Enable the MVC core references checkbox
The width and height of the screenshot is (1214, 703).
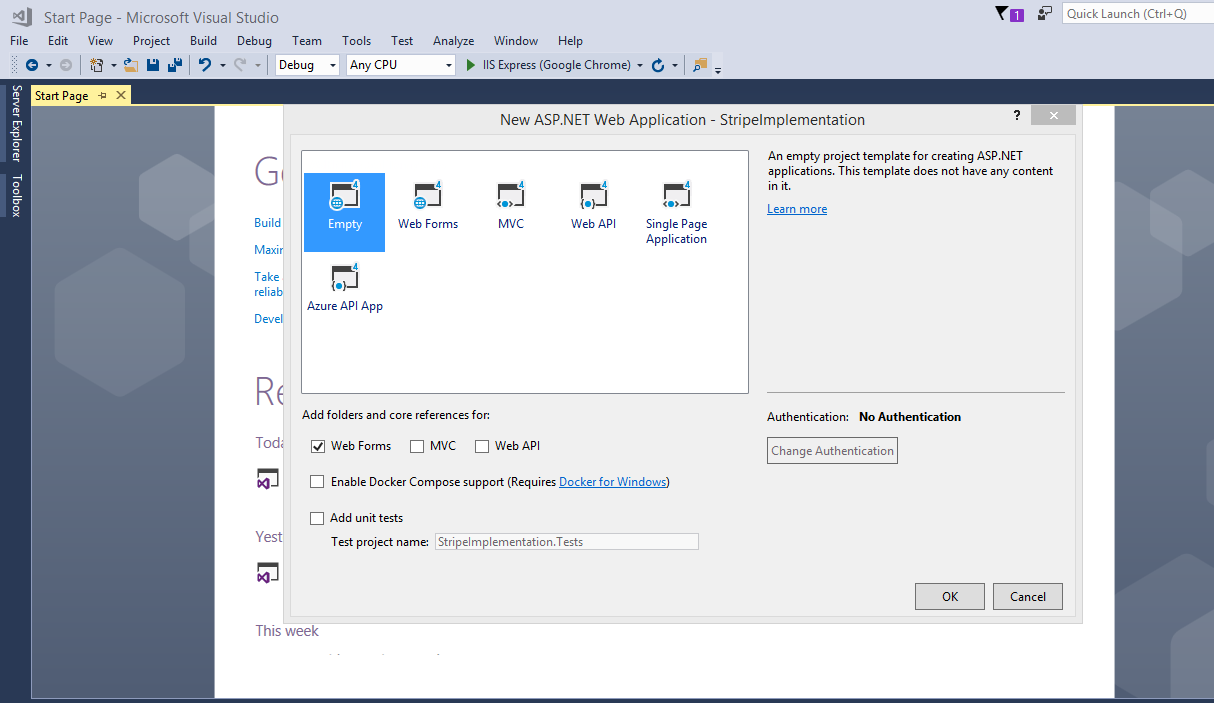point(417,446)
